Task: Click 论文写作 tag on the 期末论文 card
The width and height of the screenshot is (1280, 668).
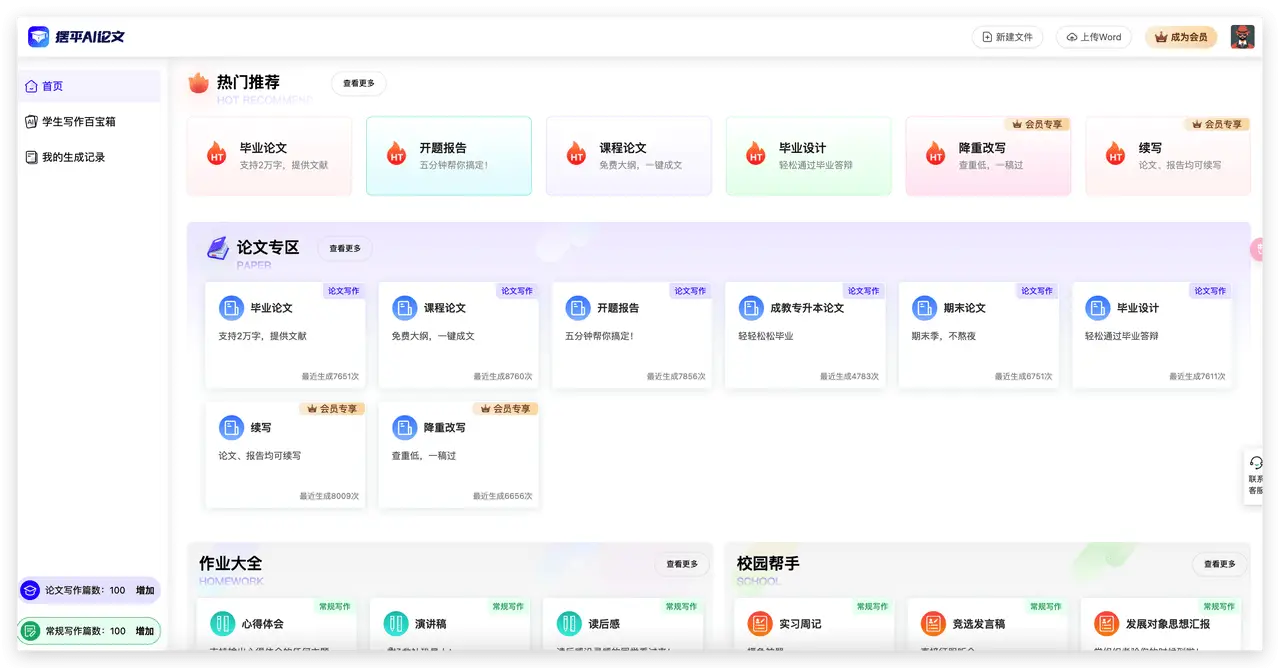Action: (1037, 291)
